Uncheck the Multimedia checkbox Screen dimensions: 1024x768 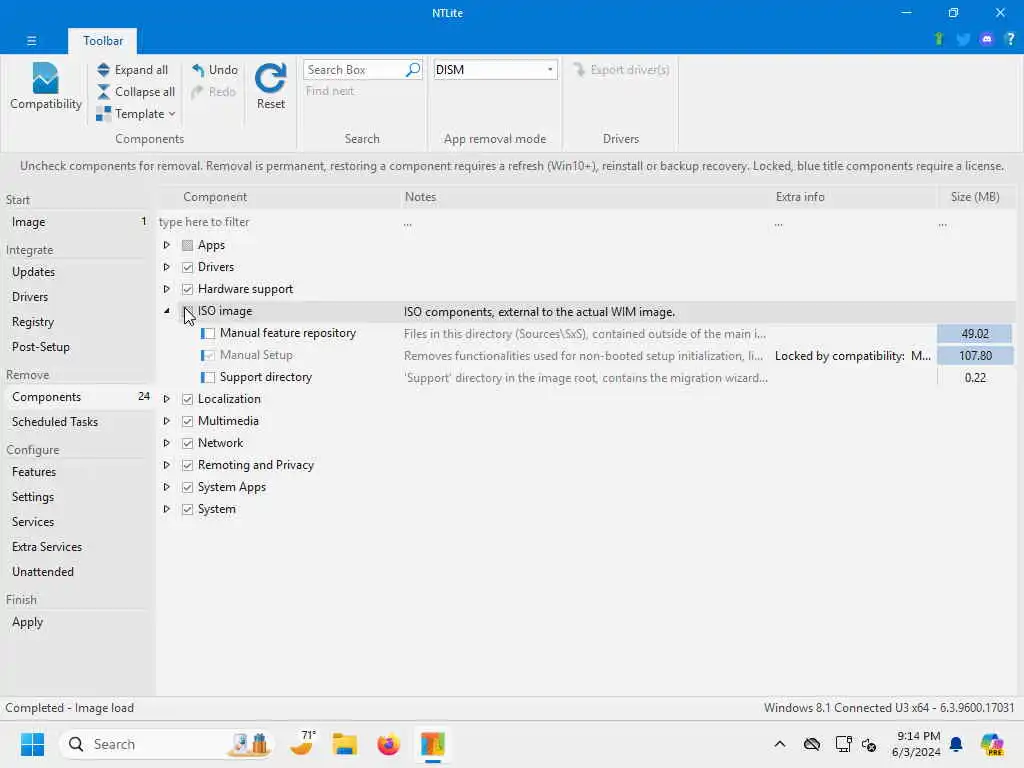187,421
